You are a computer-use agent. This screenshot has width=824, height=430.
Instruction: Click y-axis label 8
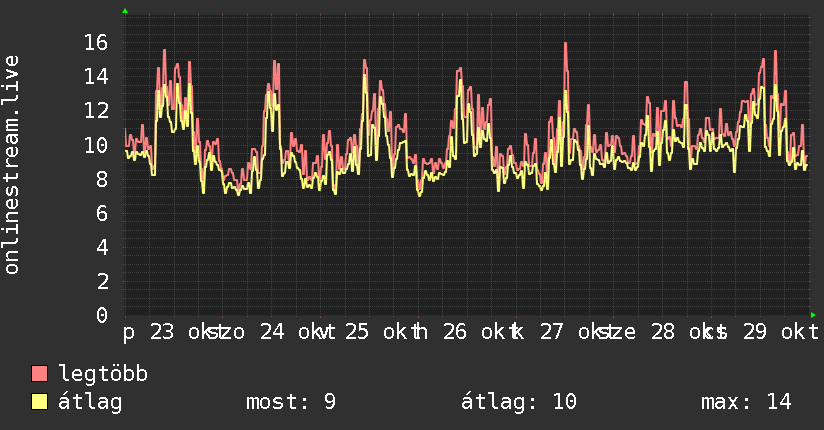tap(102, 179)
